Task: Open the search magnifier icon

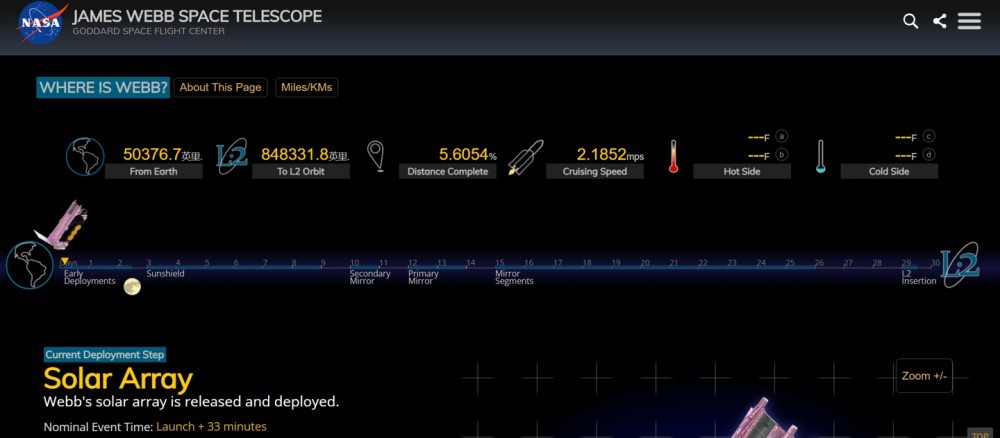Action: coord(911,21)
